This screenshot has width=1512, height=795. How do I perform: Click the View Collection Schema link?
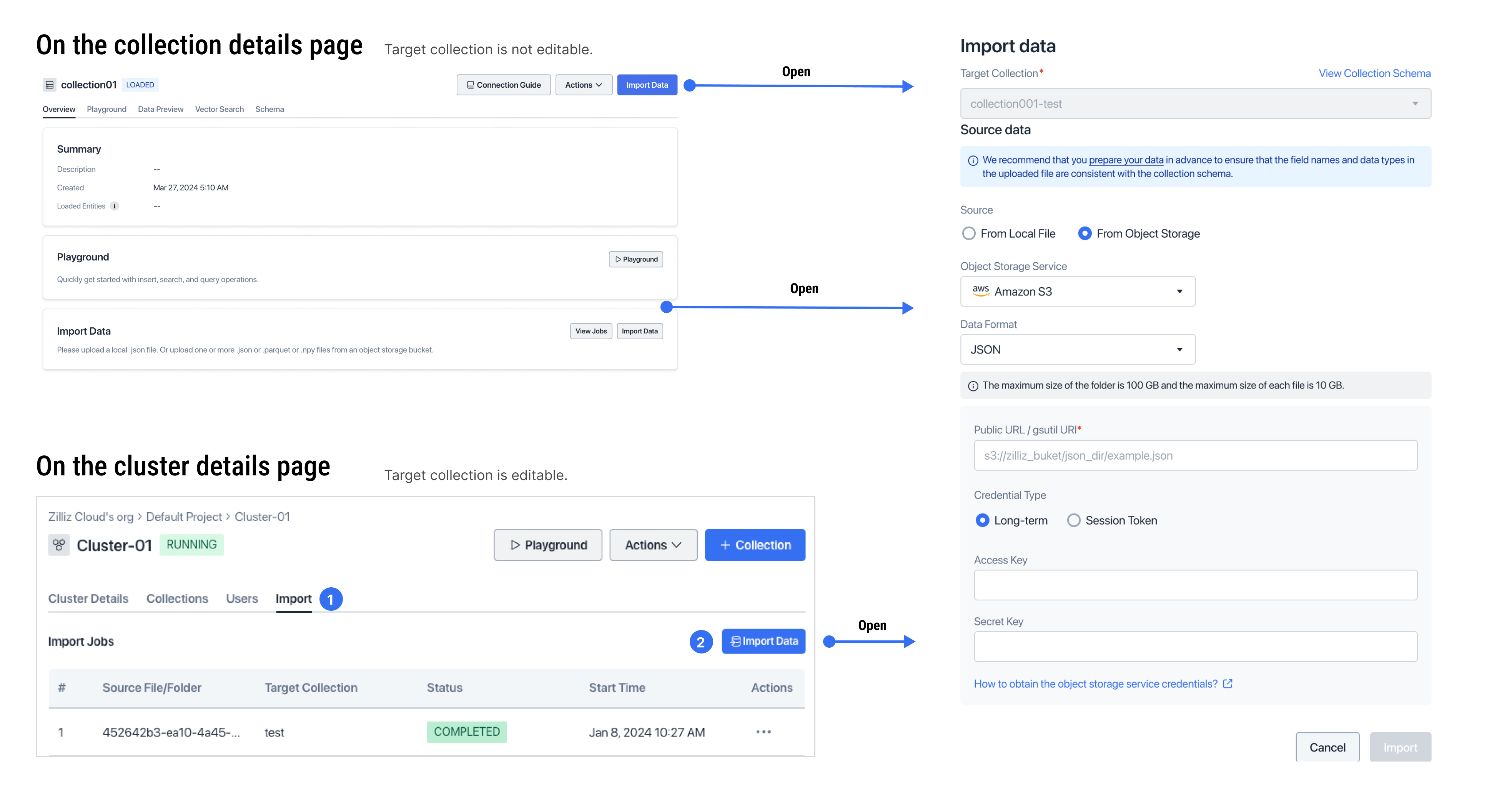(1374, 73)
